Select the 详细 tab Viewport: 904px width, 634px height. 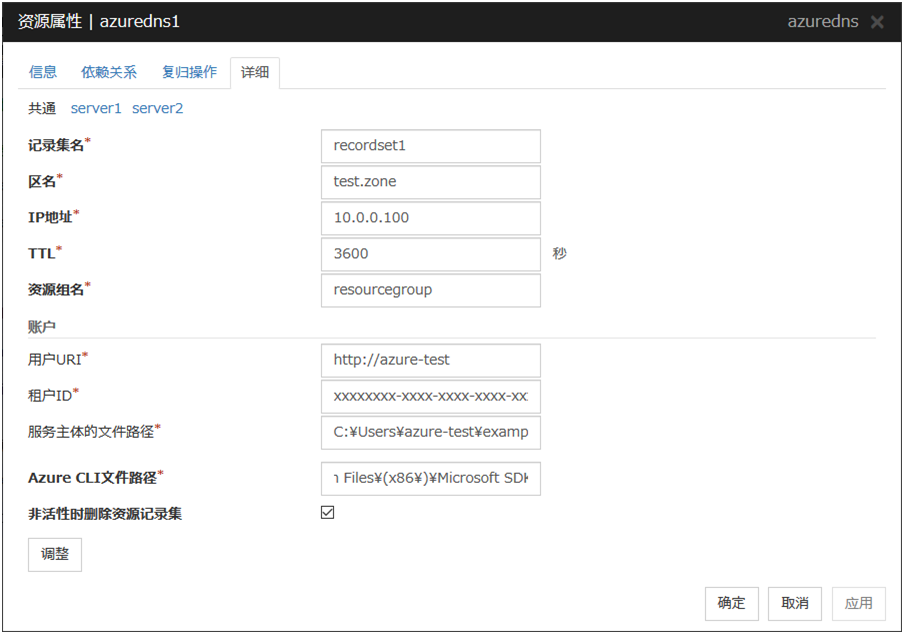255,72
